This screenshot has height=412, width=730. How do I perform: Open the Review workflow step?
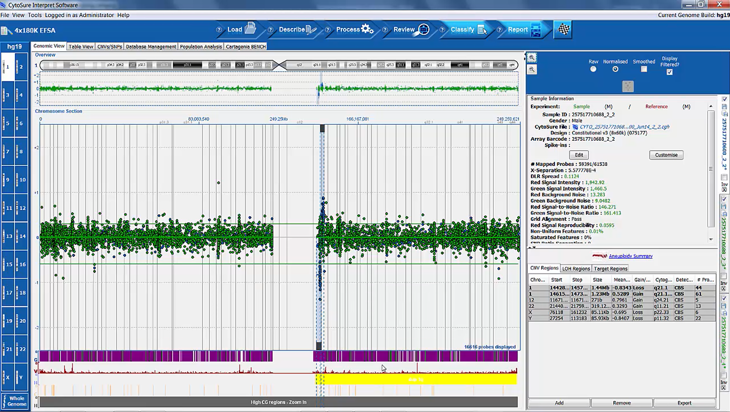pos(411,29)
